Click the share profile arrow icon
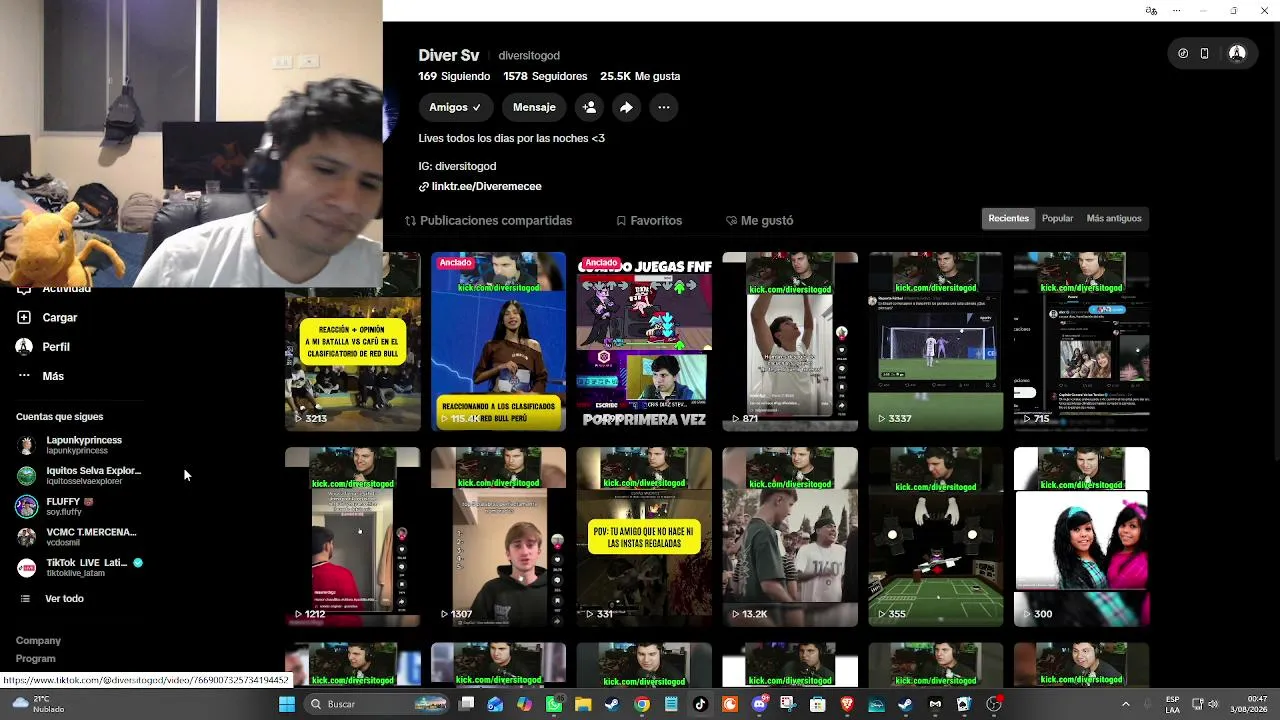The image size is (1280, 720). [x=626, y=107]
